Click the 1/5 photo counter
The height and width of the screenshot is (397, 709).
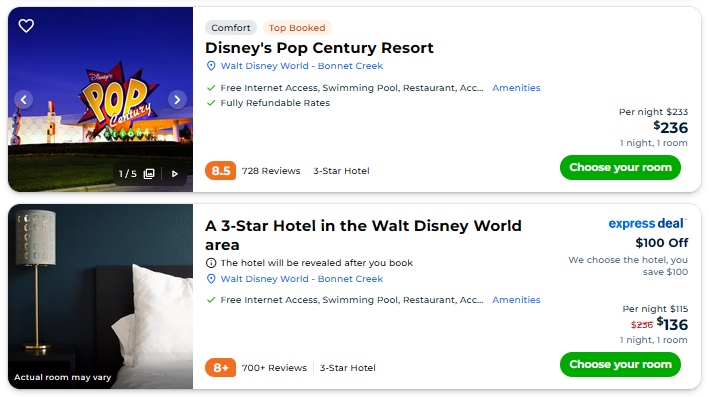point(128,174)
